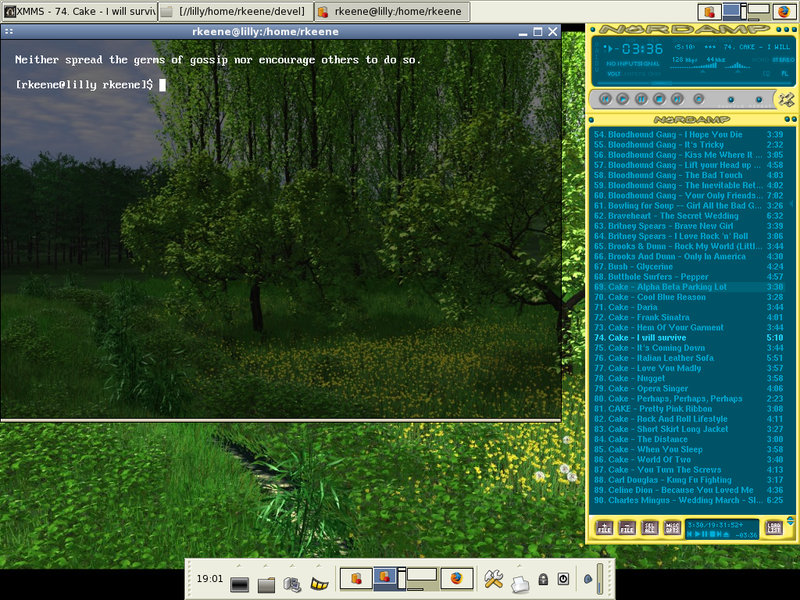Select 'Cake - I will survive' playlist entry
The height and width of the screenshot is (600, 800).
[x=688, y=338]
